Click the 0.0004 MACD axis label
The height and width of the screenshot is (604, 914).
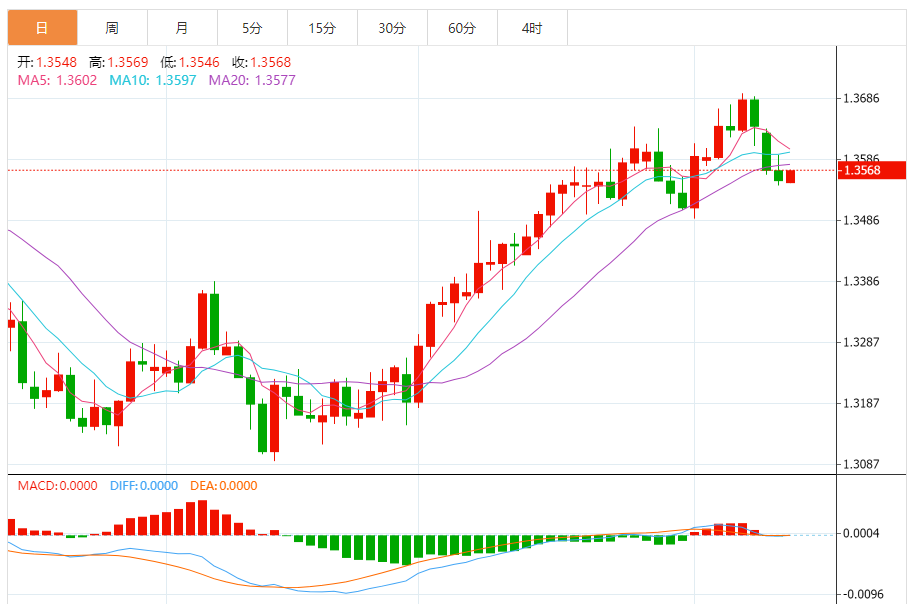pyautogui.click(x=861, y=533)
